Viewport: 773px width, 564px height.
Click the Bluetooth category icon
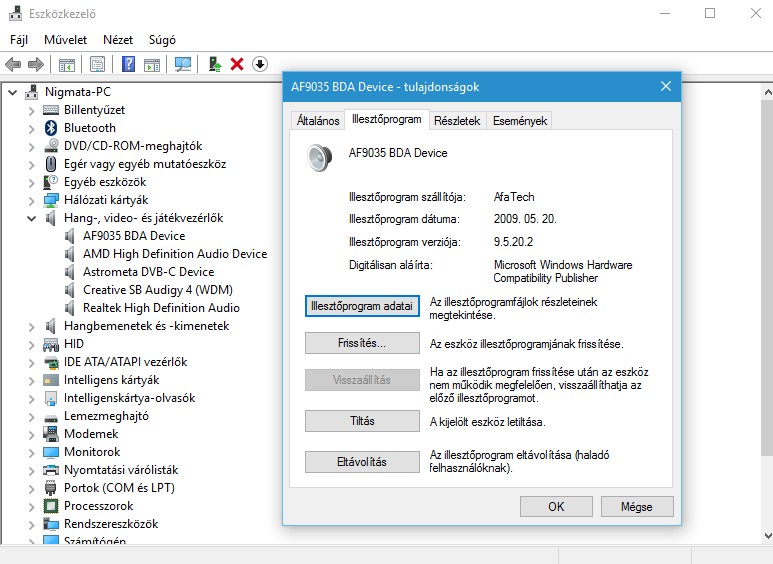click(51, 128)
